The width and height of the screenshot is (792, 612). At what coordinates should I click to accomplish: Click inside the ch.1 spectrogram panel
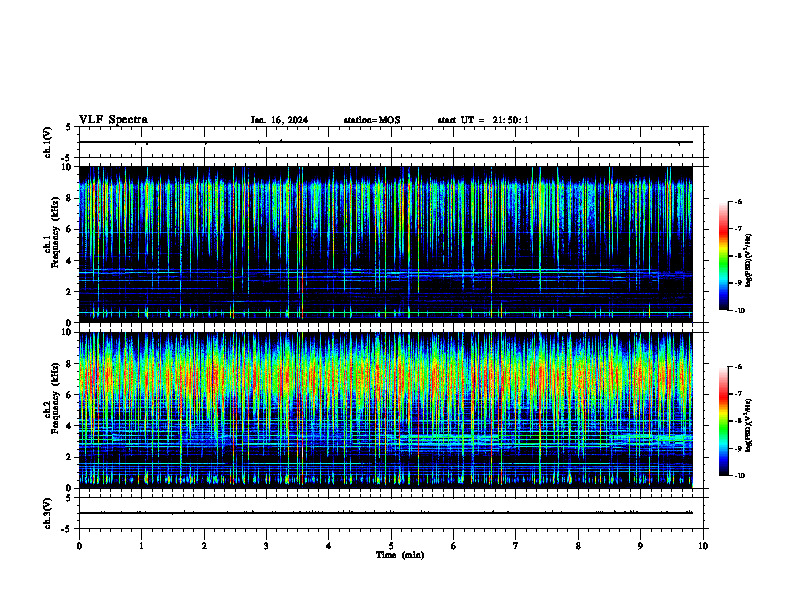(x=386, y=244)
